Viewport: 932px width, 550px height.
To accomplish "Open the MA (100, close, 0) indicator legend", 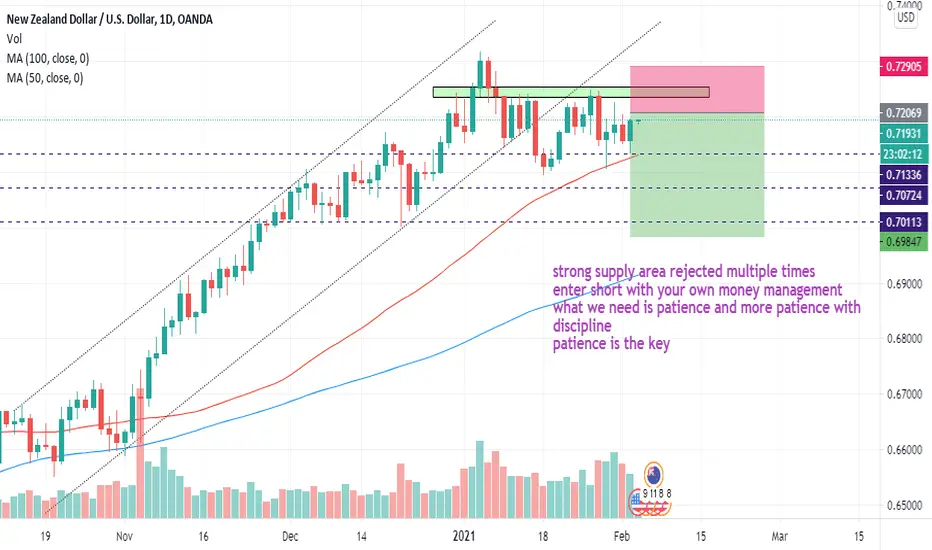I will click(x=48, y=58).
